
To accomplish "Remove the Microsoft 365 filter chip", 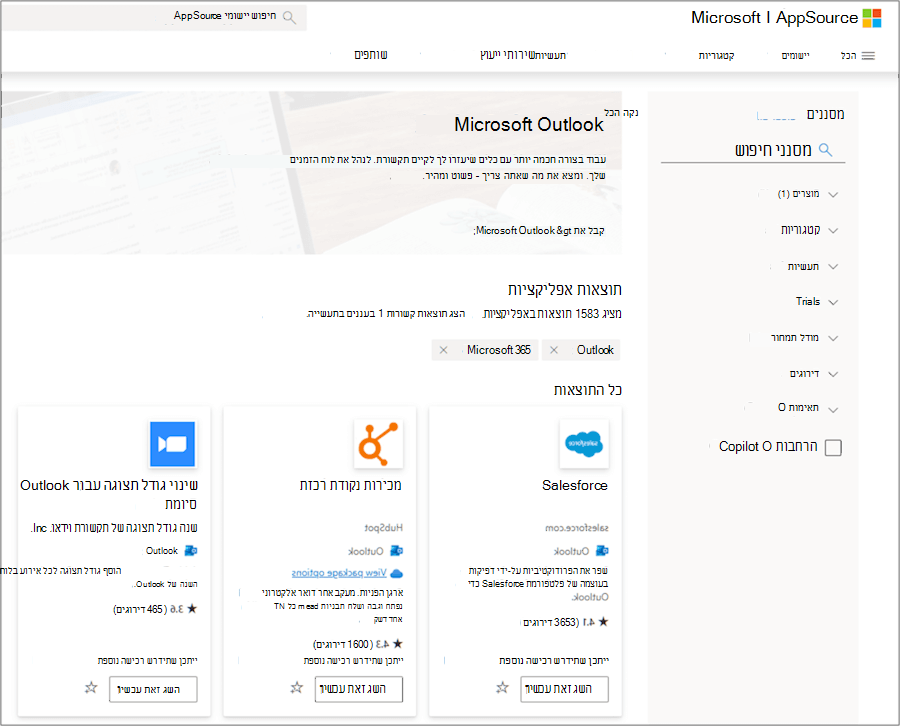I will pyautogui.click(x=443, y=350).
